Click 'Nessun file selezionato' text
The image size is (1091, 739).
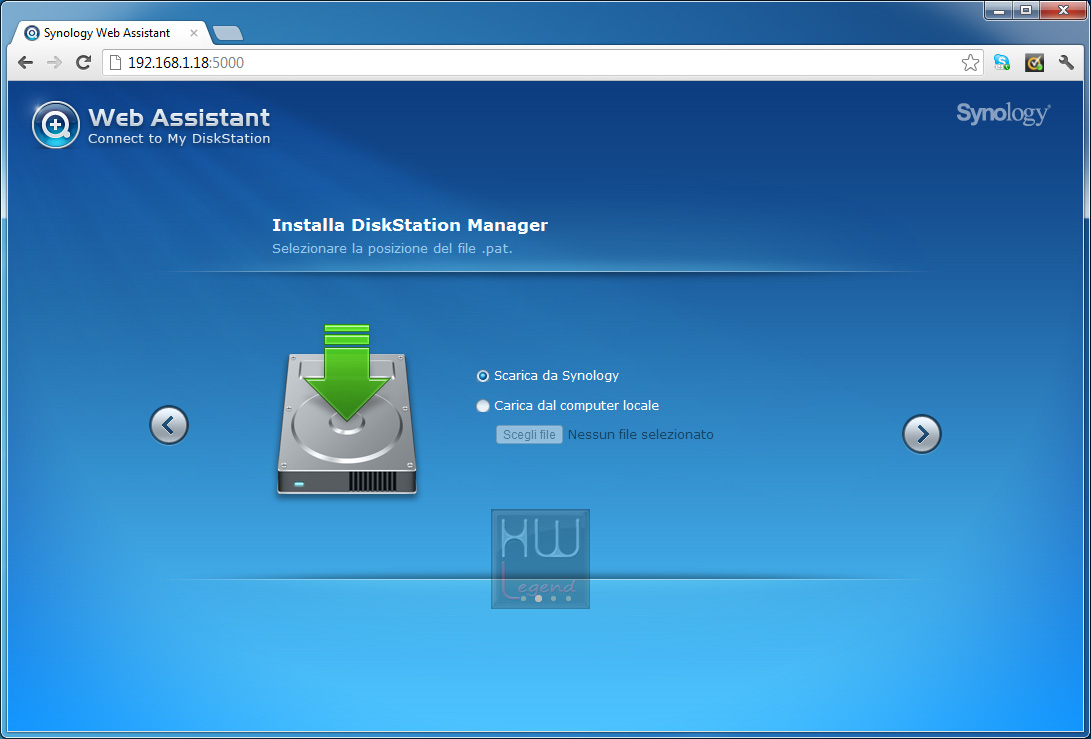[x=641, y=435]
